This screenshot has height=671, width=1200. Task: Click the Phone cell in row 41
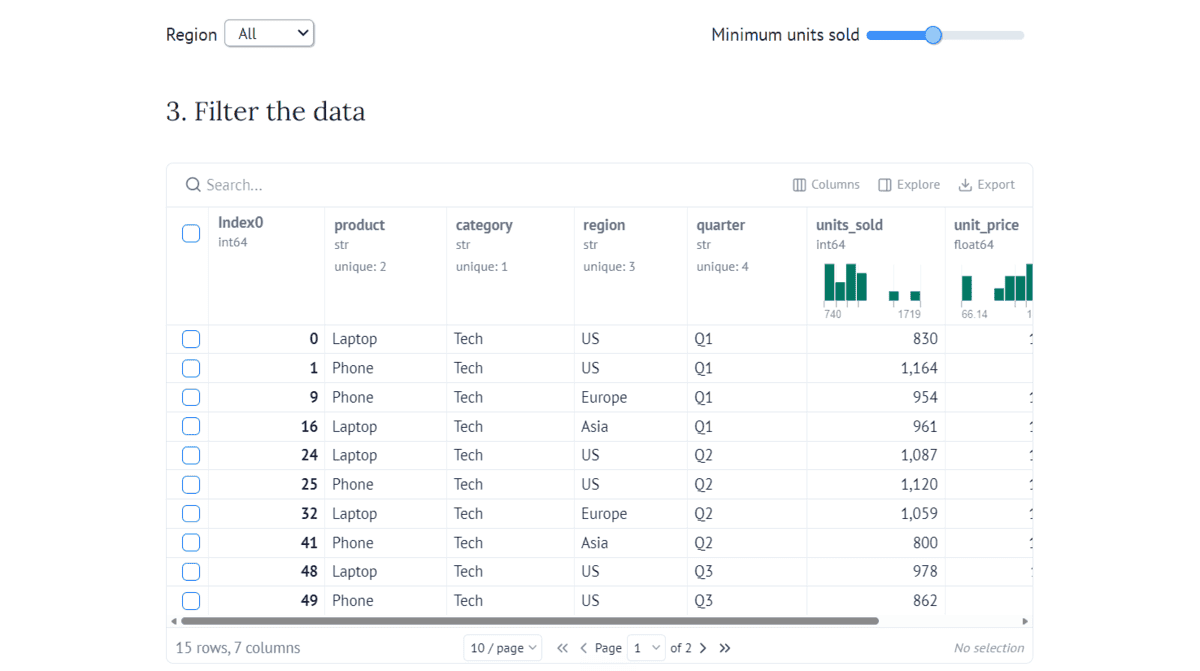(x=386, y=542)
